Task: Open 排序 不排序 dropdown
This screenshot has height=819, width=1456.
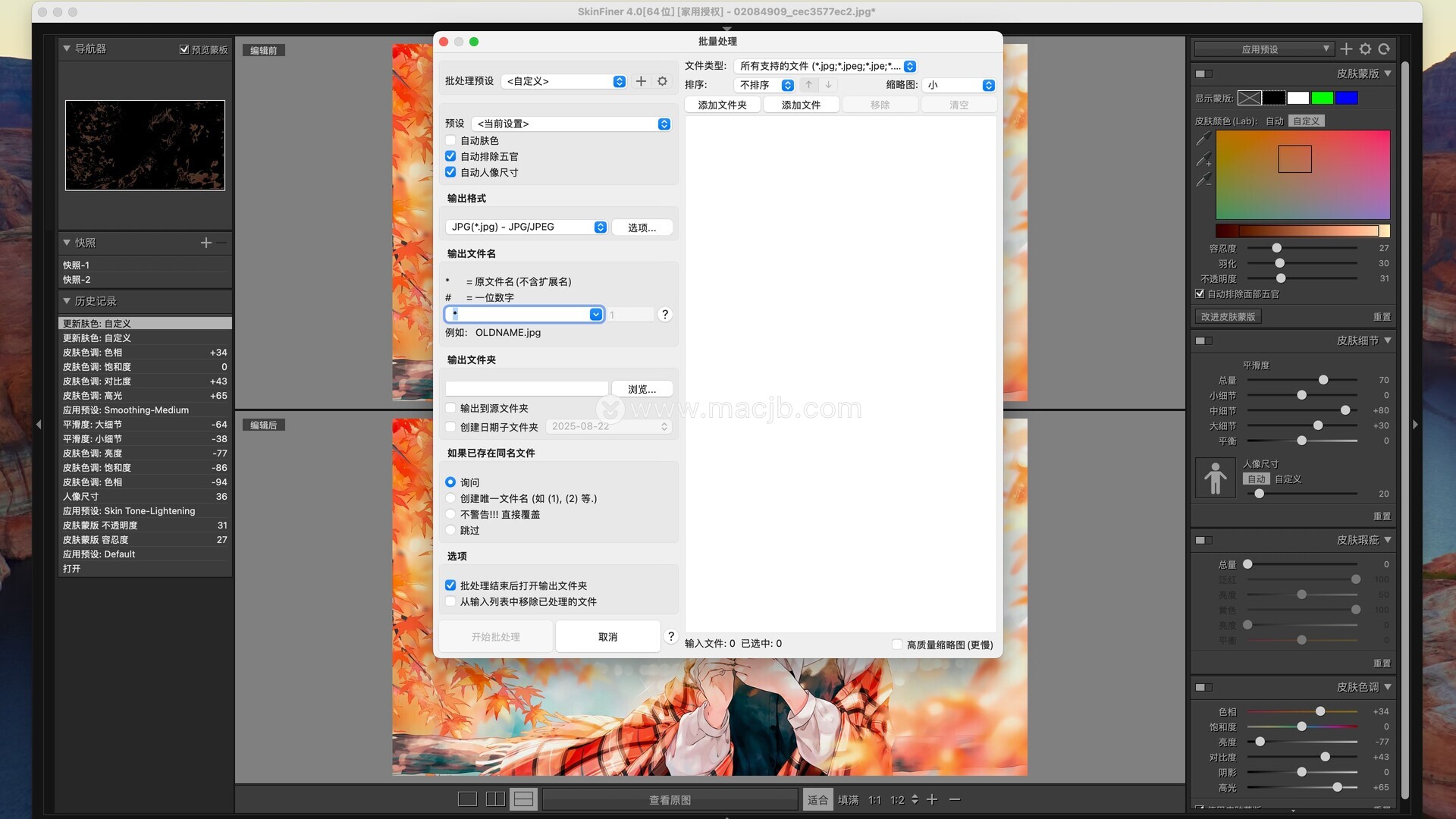Action: pos(764,85)
